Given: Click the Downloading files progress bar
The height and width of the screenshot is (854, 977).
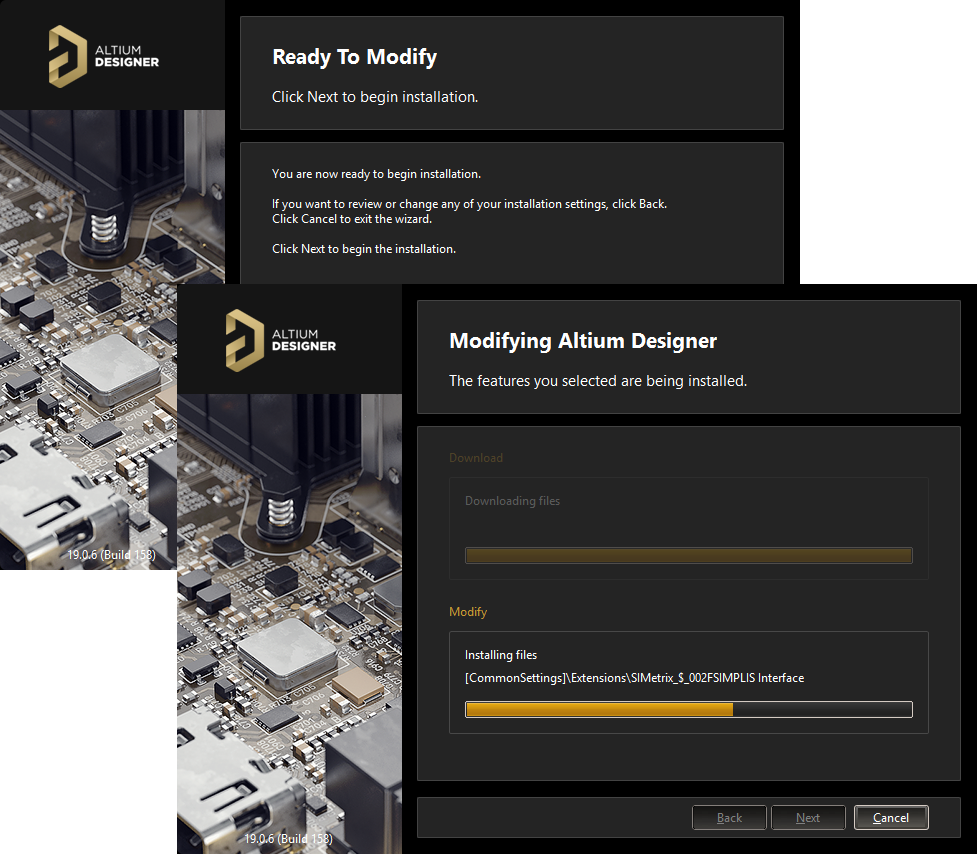Looking at the screenshot, I should coord(688,555).
